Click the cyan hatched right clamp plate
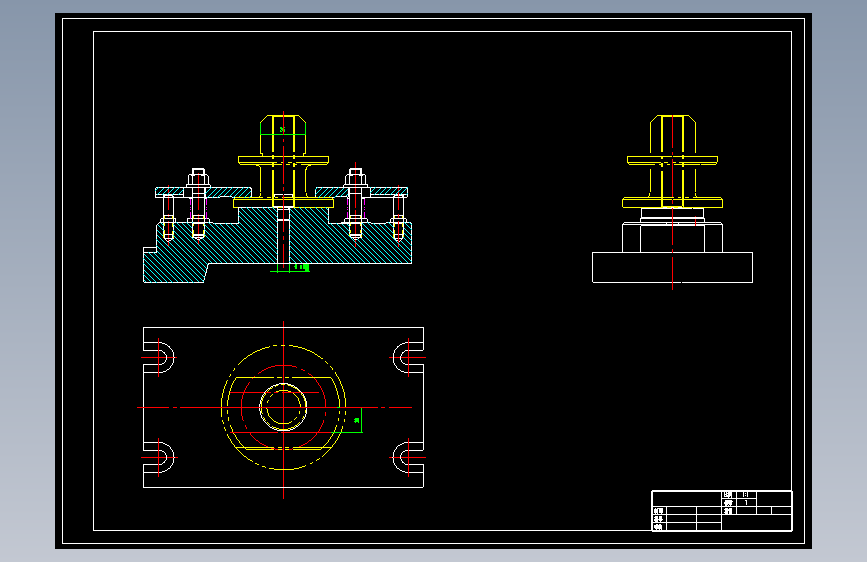Image resolution: width=867 pixels, height=562 pixels. click(362, 192)
